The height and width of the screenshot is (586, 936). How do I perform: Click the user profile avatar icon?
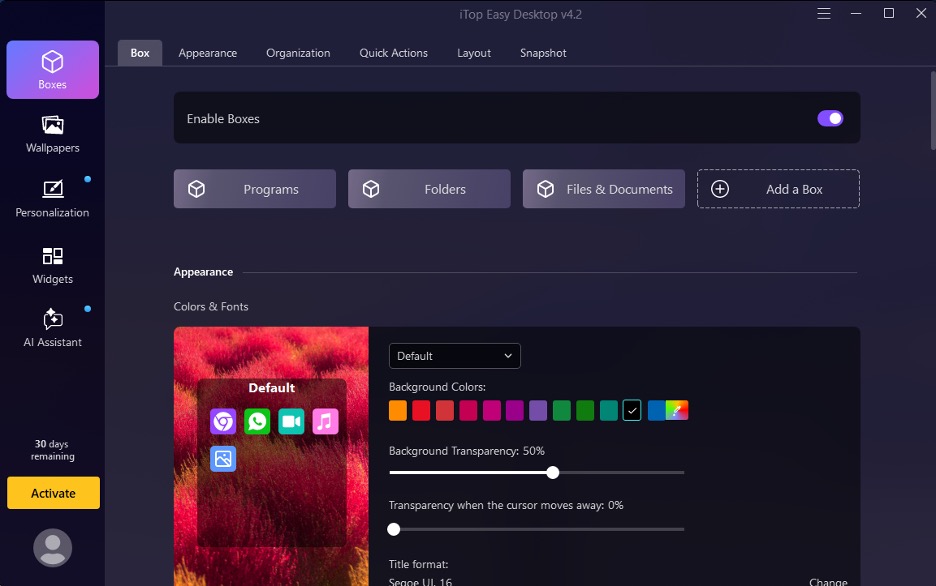(53, 548)
